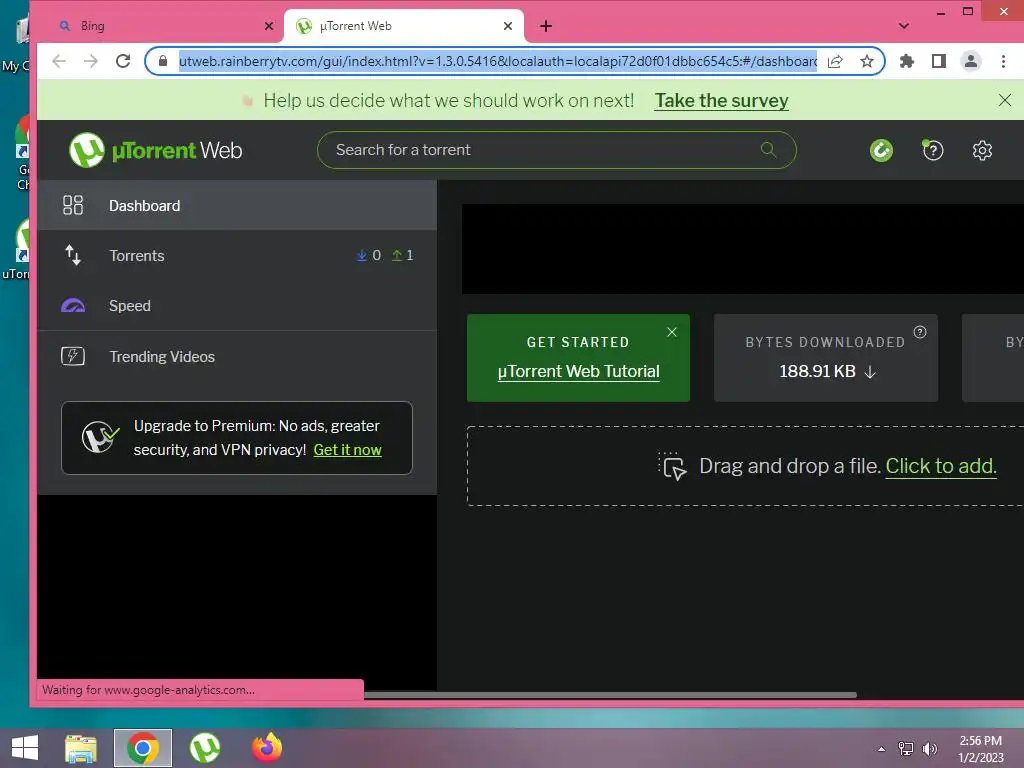The height and width of the screenshot is (768, 1024).
Task: Click Bytes Downloaded info question icon
Action: point(920,332)
